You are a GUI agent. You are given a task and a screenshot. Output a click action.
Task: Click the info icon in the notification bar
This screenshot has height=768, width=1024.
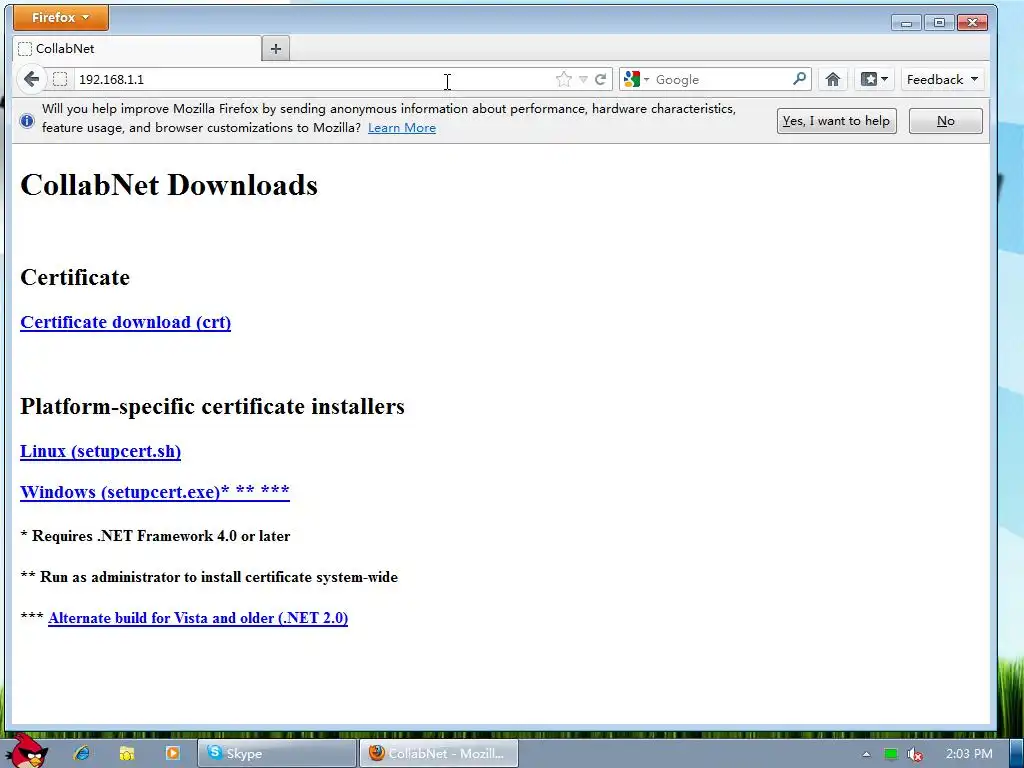(x=27, y=121)
